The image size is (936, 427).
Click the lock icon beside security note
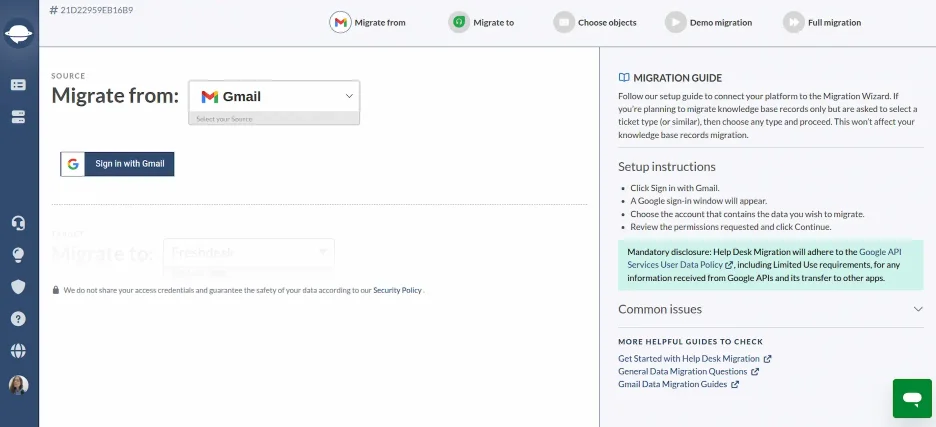pos(56,290)
